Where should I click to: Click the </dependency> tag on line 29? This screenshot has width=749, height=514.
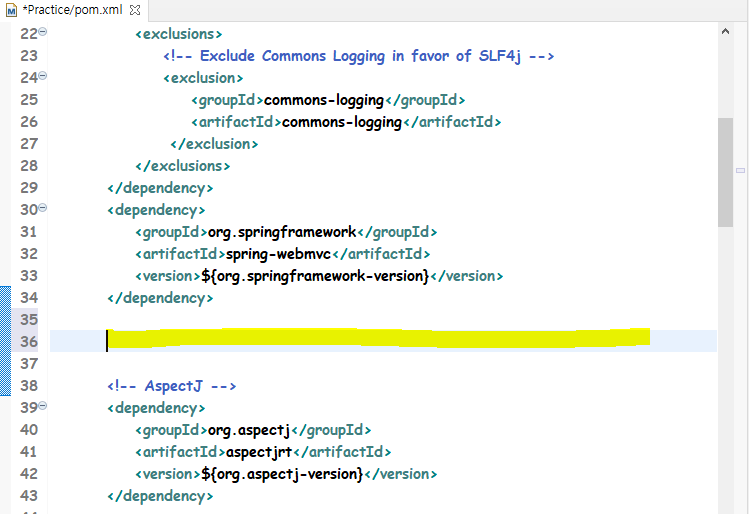[160, 188]
